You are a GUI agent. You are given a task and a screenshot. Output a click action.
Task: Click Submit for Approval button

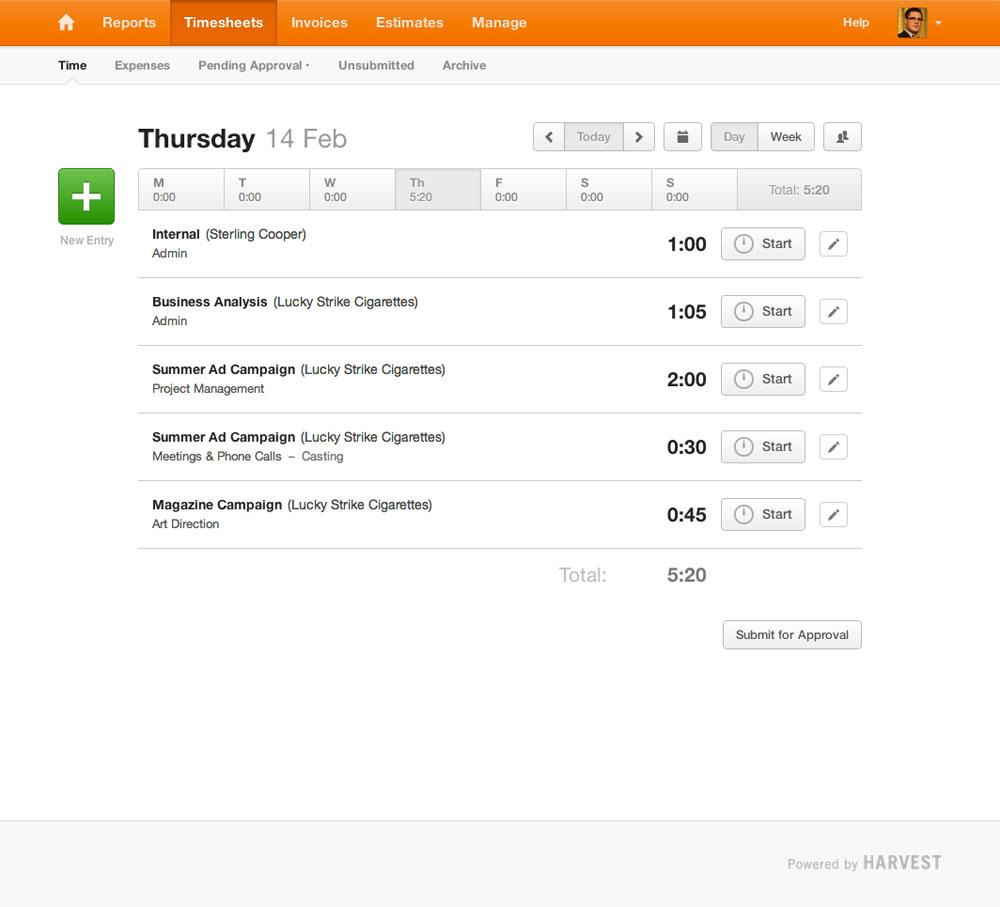(x=791, y=635)
